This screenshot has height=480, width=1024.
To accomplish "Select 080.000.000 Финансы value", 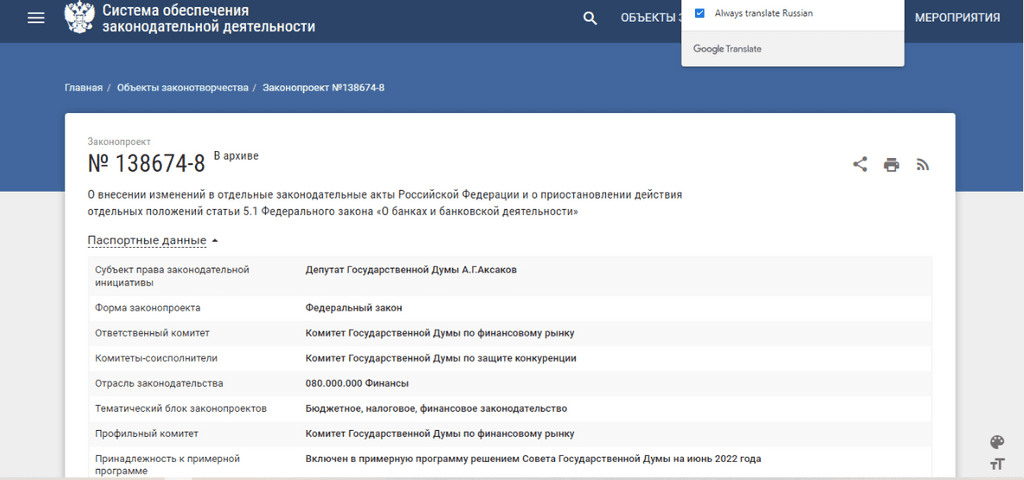I will [357, 383].
